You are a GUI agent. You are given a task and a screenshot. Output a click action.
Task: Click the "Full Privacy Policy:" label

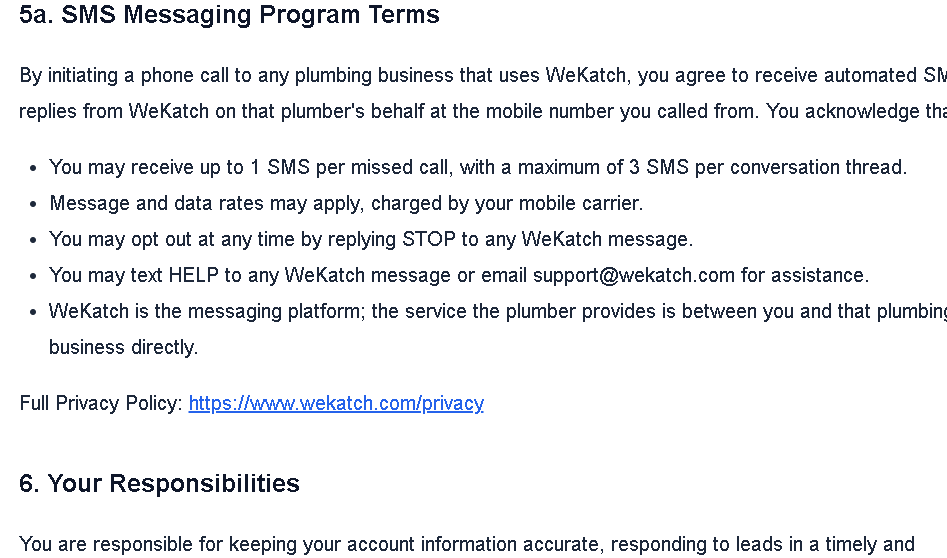pos(101,403)
